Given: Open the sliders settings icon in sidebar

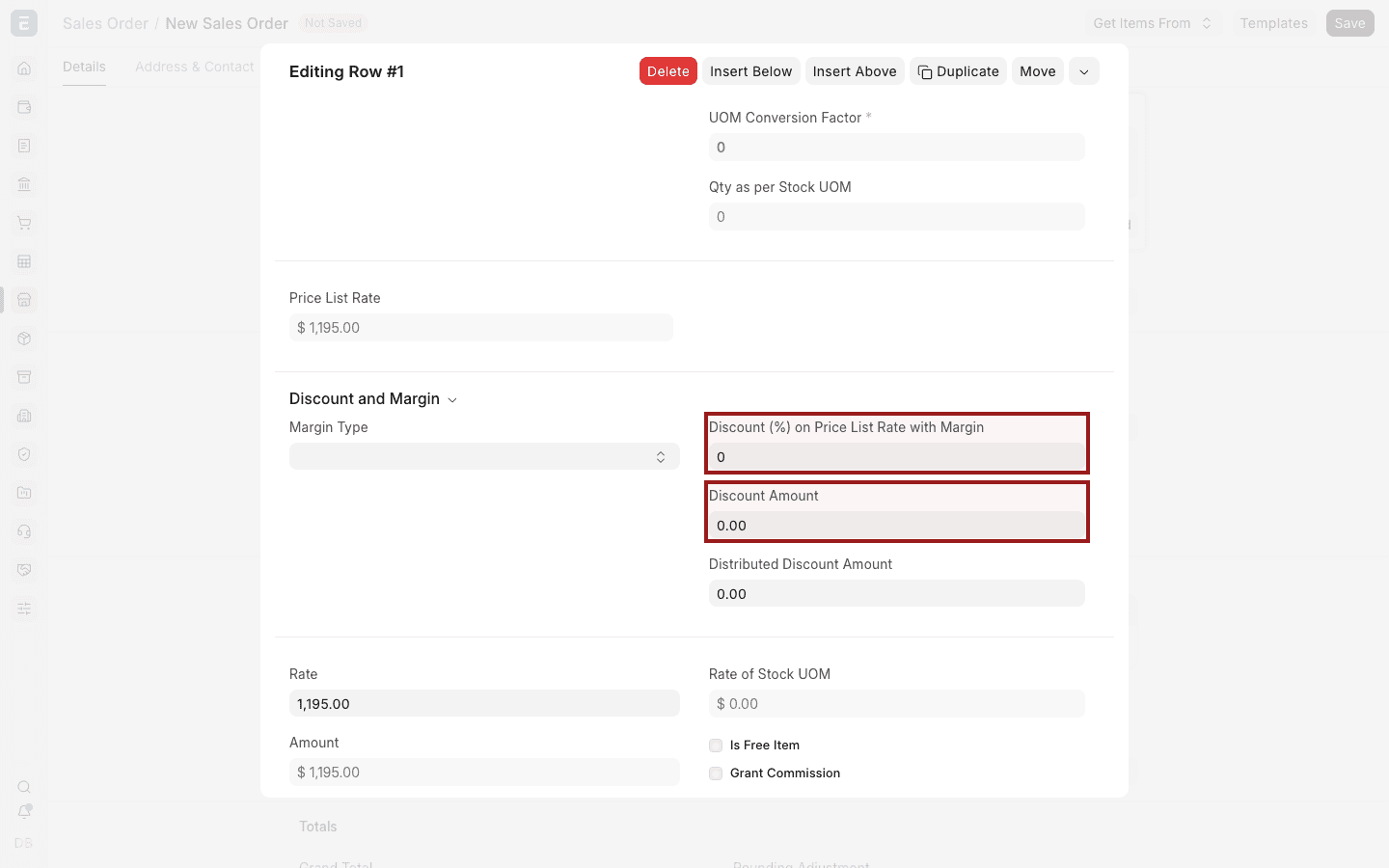Looking at the screenshot, I should tap(24, 609).
